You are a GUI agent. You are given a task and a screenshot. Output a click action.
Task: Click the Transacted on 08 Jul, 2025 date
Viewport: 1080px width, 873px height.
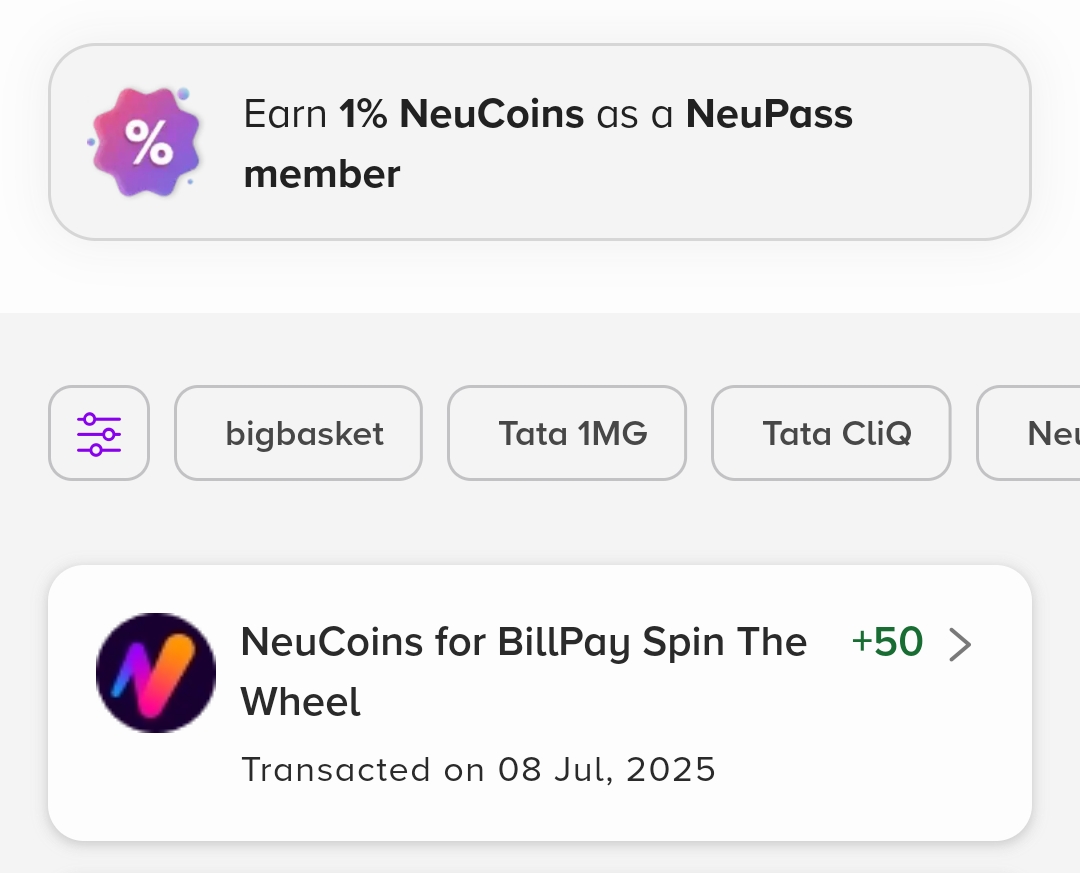[479, 770]
